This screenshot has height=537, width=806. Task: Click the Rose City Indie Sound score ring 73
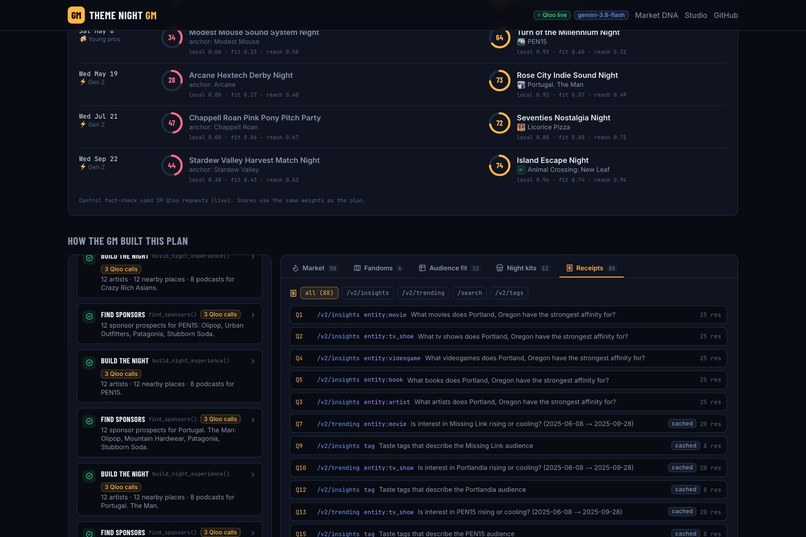(500, 80)
